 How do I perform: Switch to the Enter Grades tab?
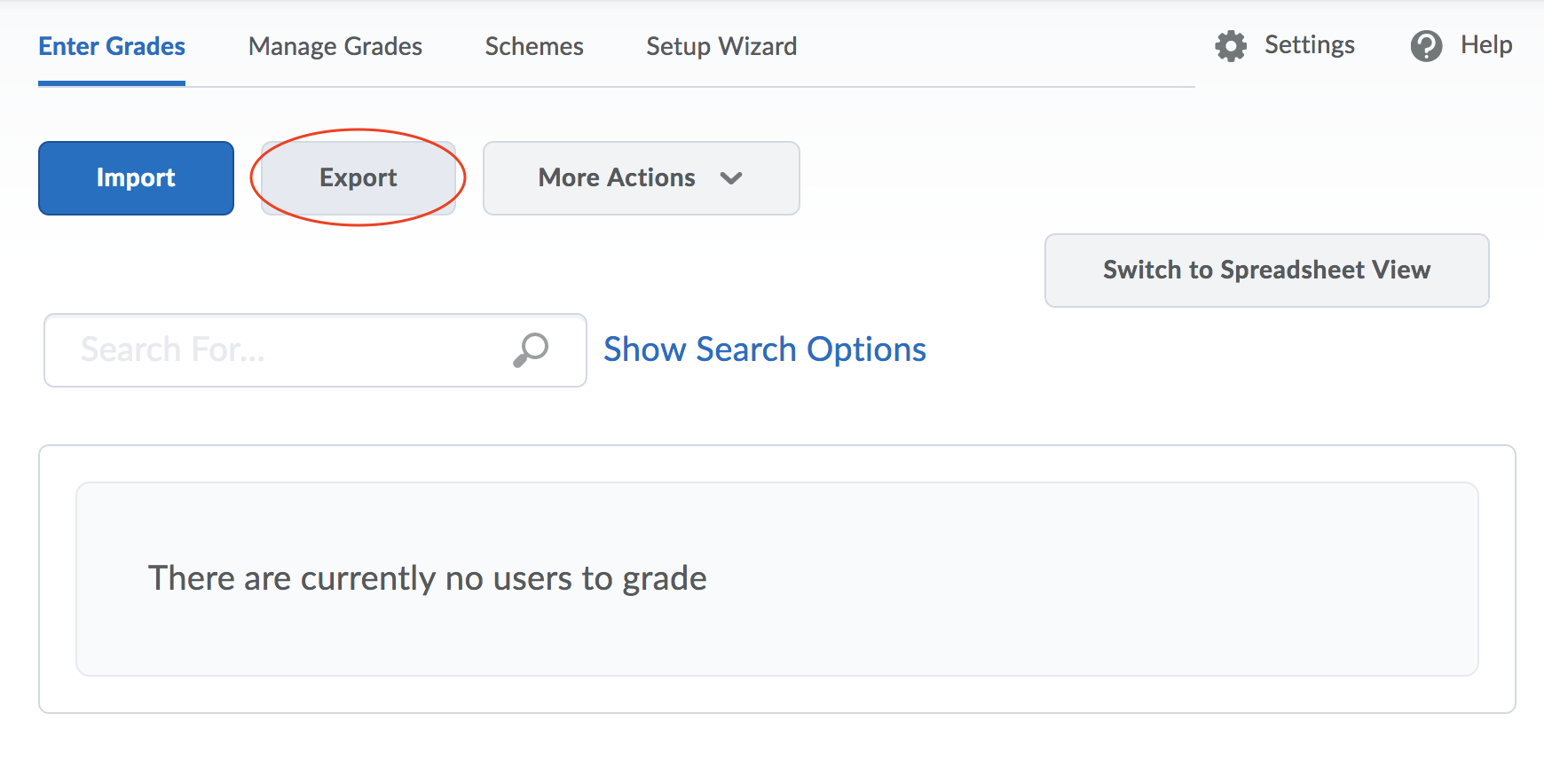pyautogui.click(x=112, y=46)
